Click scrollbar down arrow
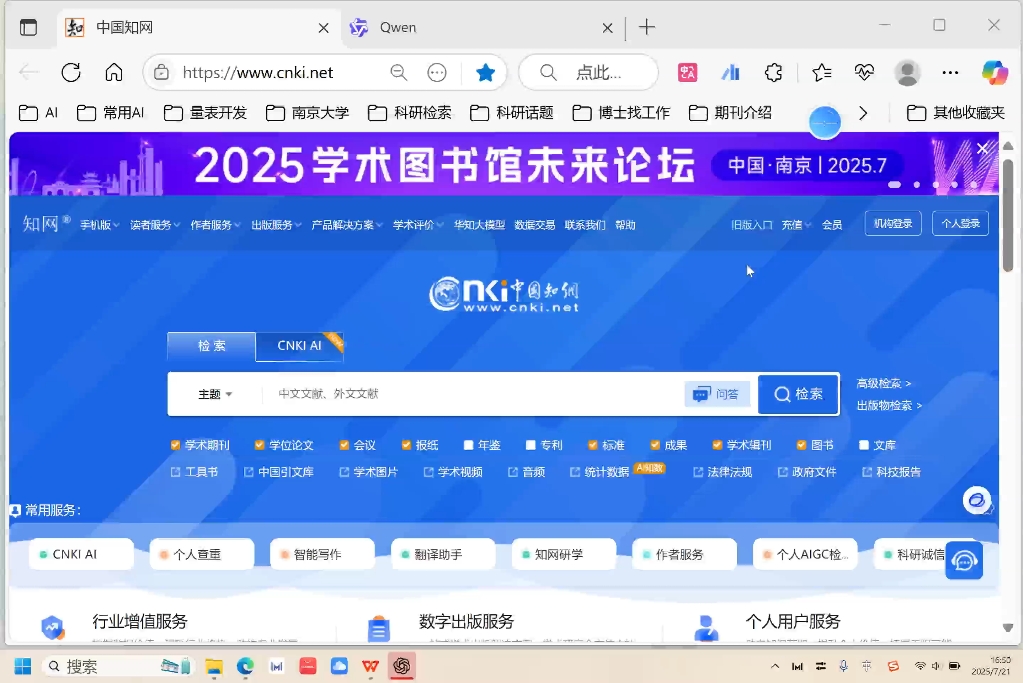1023x683 pixels. pos(1008,628)
